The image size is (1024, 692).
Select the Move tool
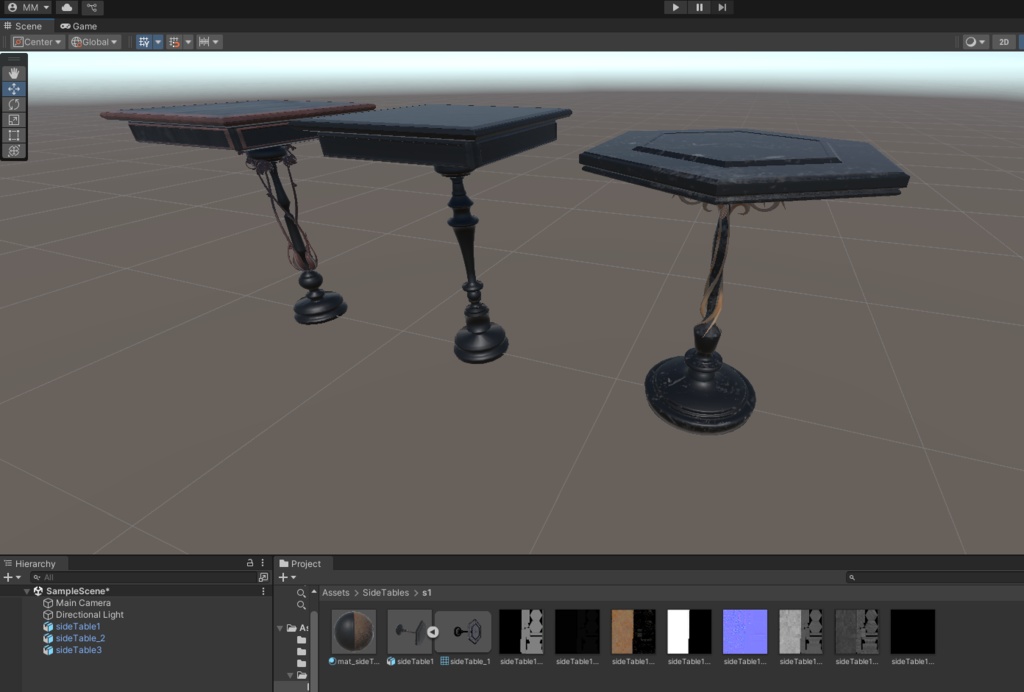[14, 89]
